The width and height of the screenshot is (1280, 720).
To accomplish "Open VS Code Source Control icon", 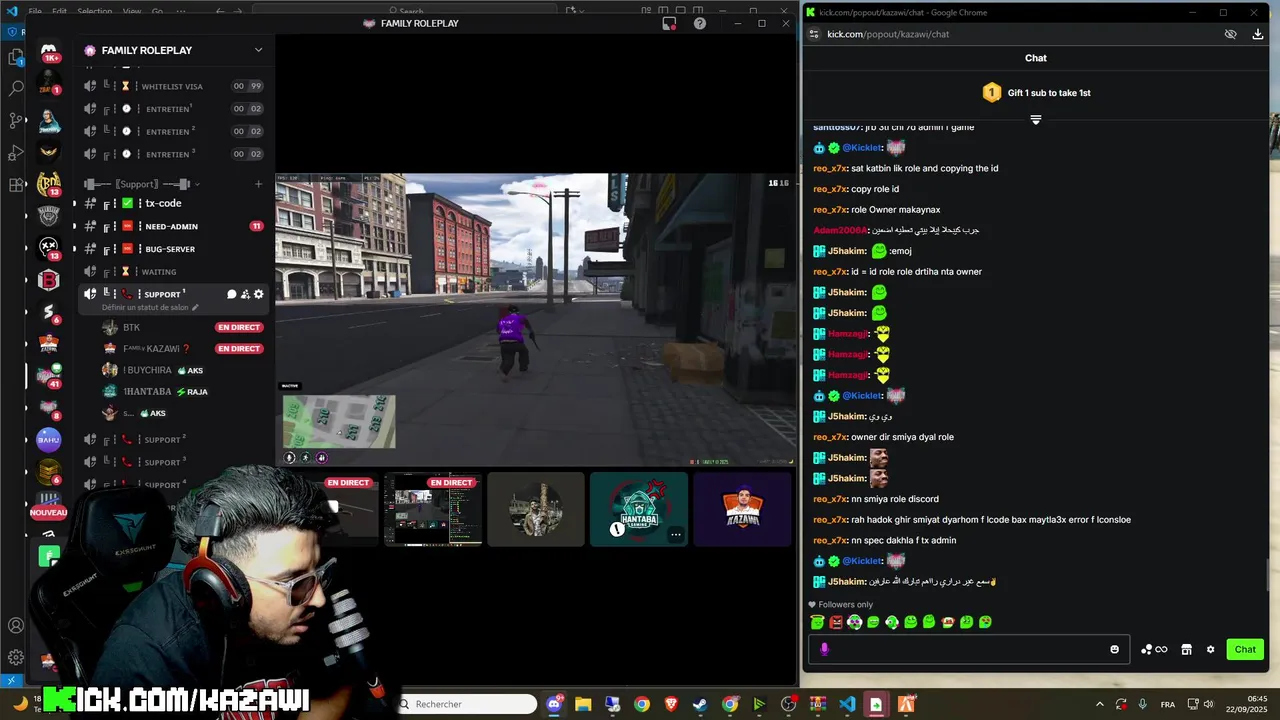I will pyautogui.click(x=16, y=121).
